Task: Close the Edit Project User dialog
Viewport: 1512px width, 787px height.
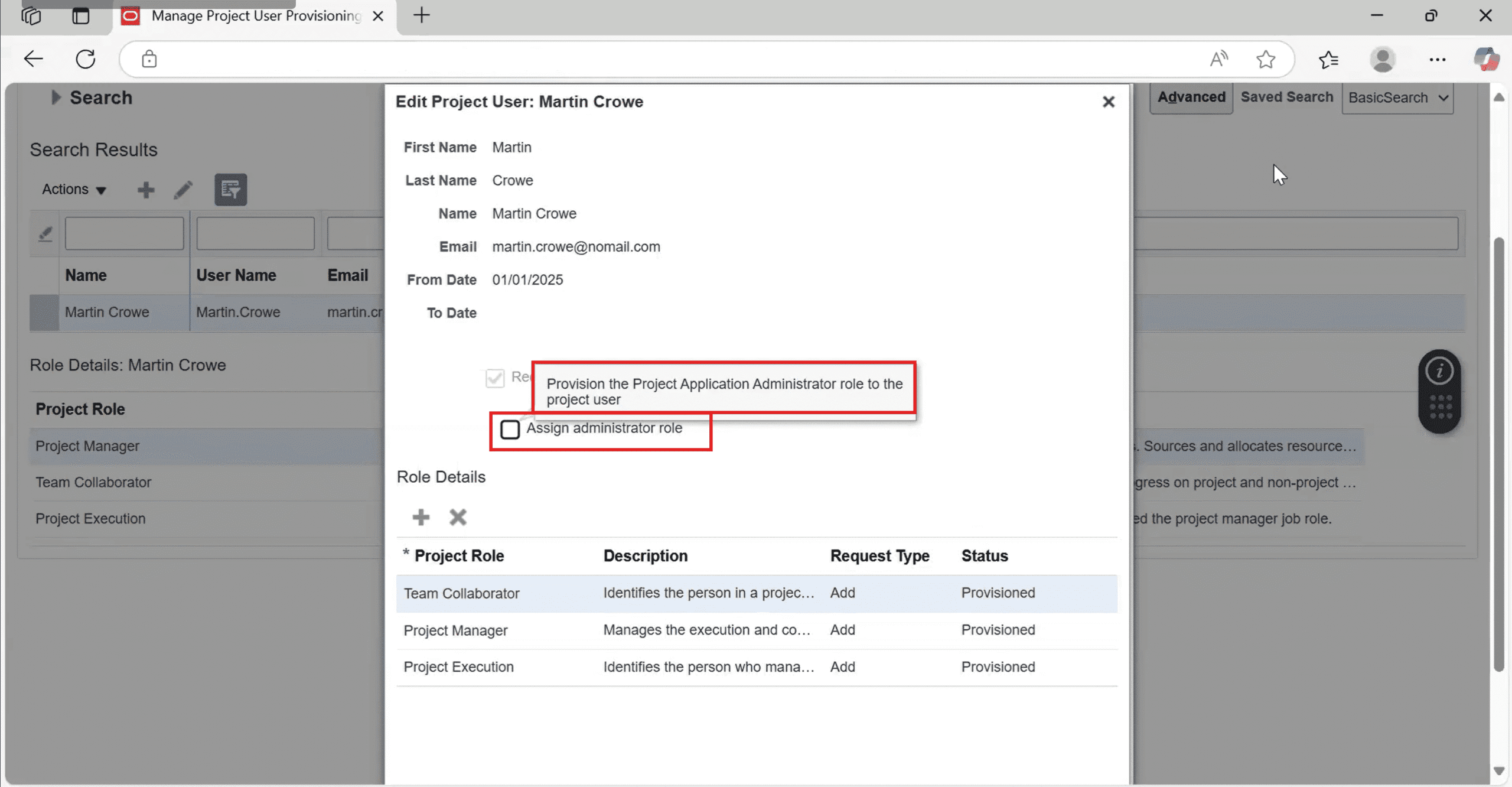Action: tap(1108, 102)
